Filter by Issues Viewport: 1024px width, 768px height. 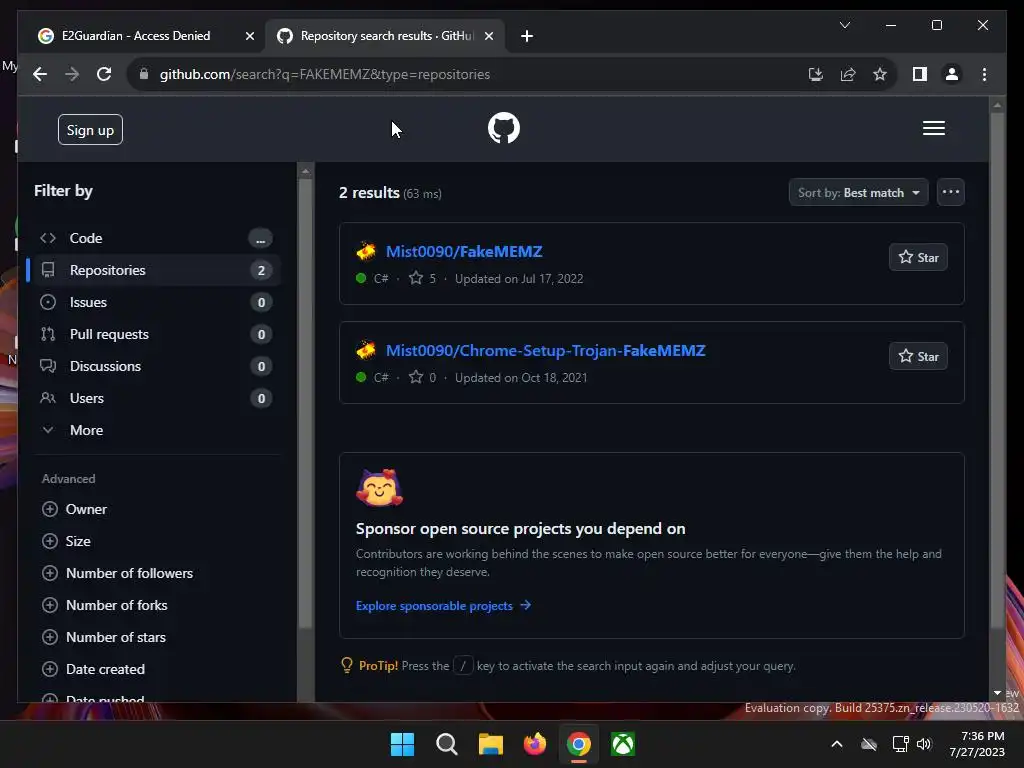tap(154, 302)
